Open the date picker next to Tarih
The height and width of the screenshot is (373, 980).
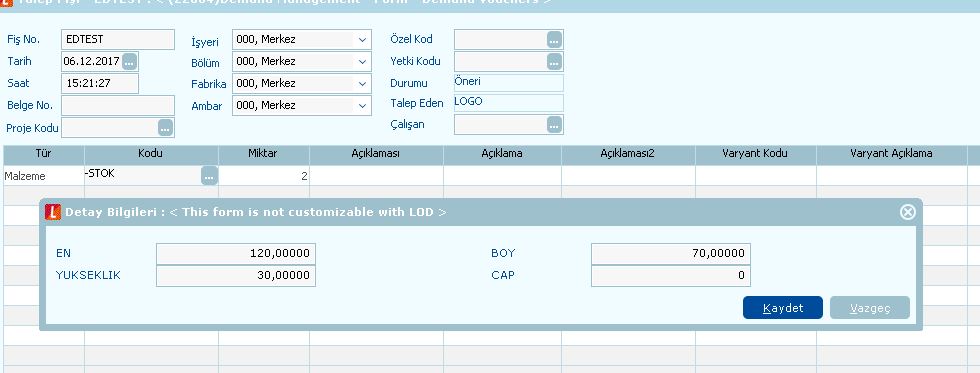[129, 61]
